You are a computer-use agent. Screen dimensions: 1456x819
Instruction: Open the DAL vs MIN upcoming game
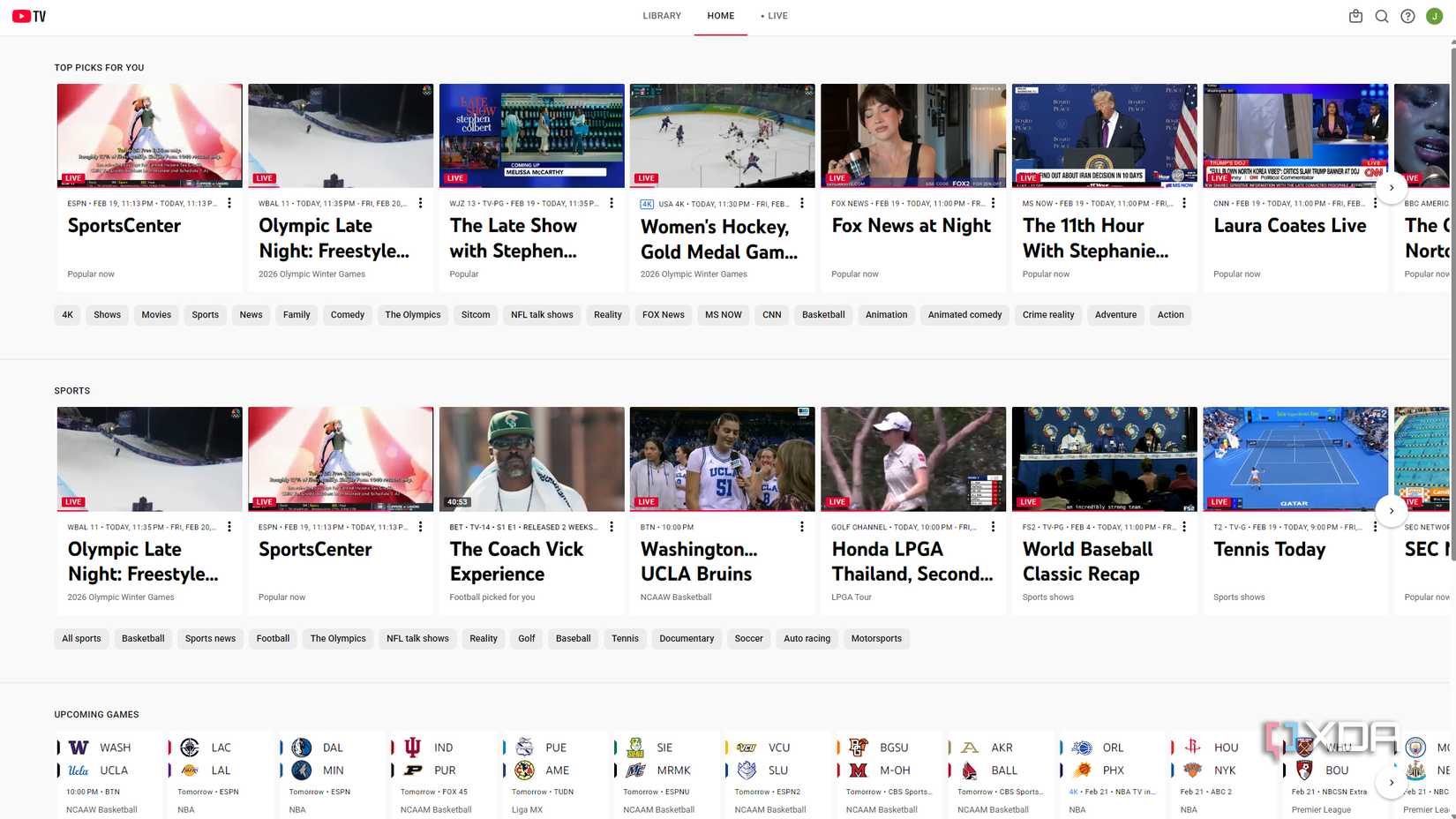point(332,777)
